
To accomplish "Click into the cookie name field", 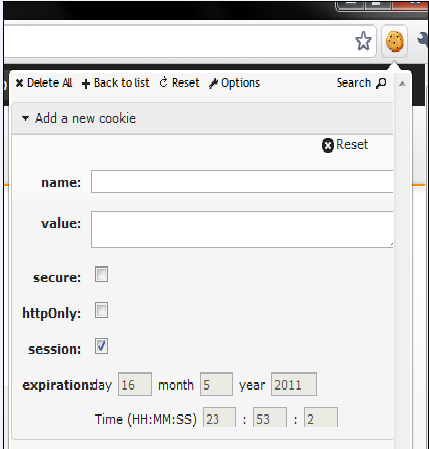I will (242, 182).
